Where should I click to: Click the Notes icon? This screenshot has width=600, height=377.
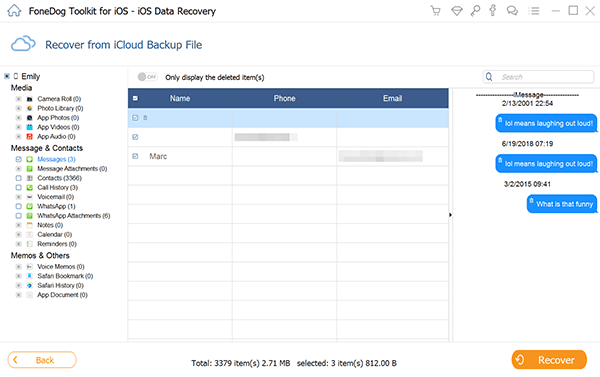[29, 225]
